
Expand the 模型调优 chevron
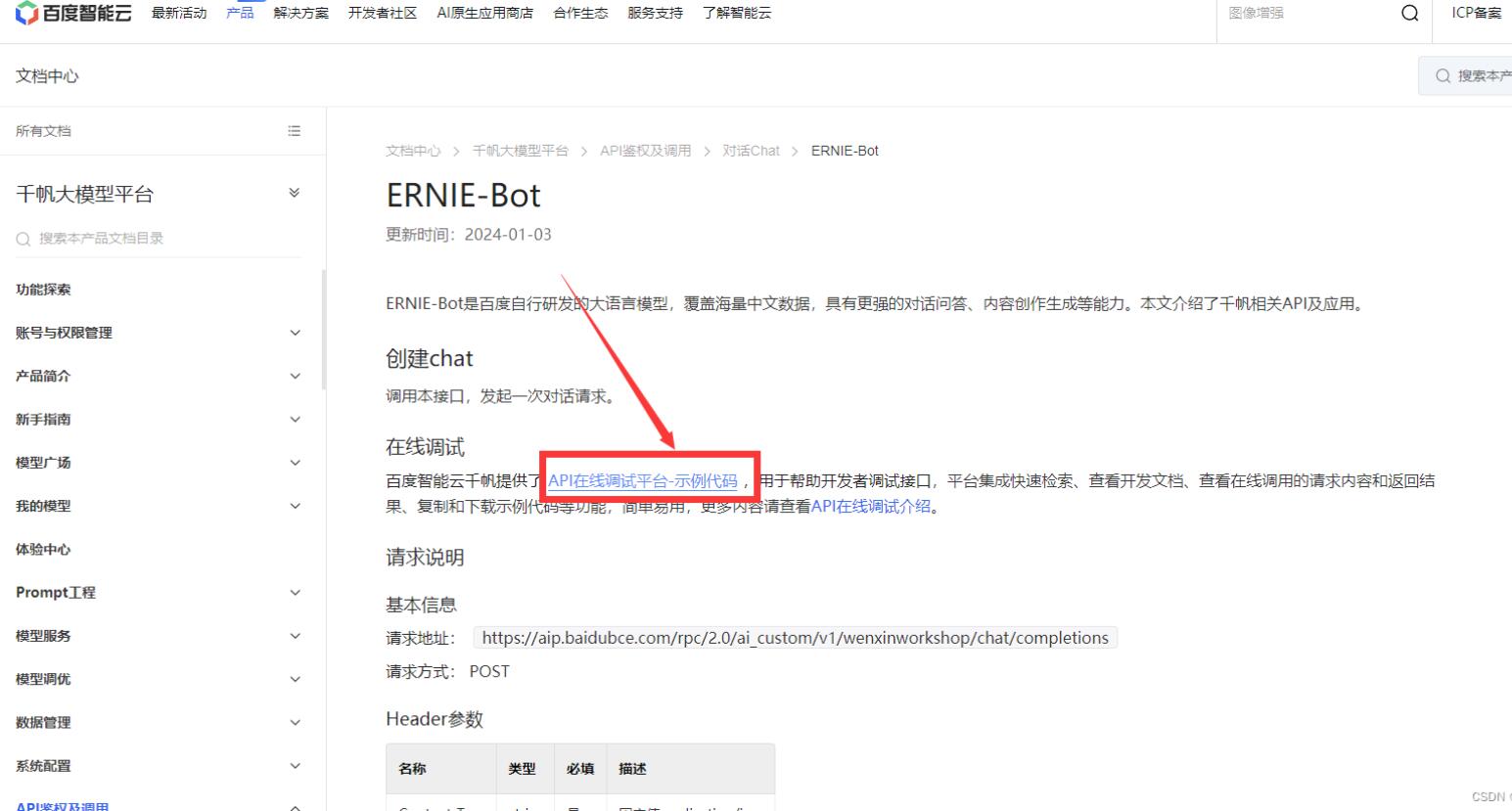pyautogui.click(x=295, y=679)
